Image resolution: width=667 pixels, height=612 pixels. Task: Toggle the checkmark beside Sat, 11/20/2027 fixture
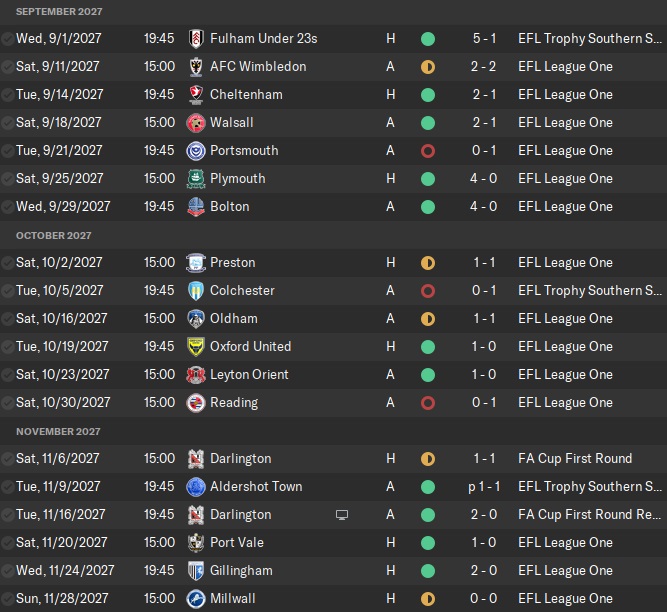8,543
